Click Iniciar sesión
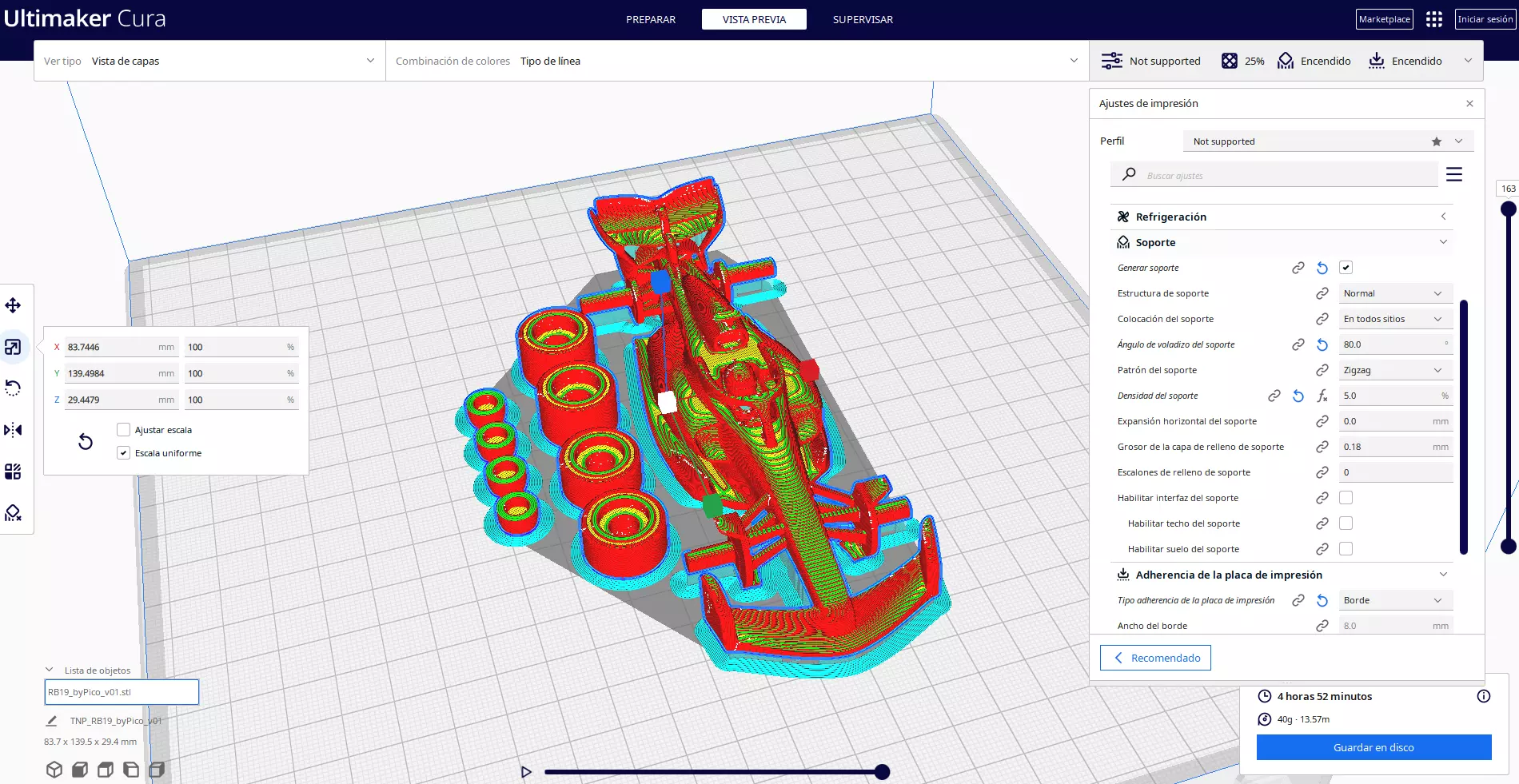This screenshot has height=784, width=1519. 1485,19
